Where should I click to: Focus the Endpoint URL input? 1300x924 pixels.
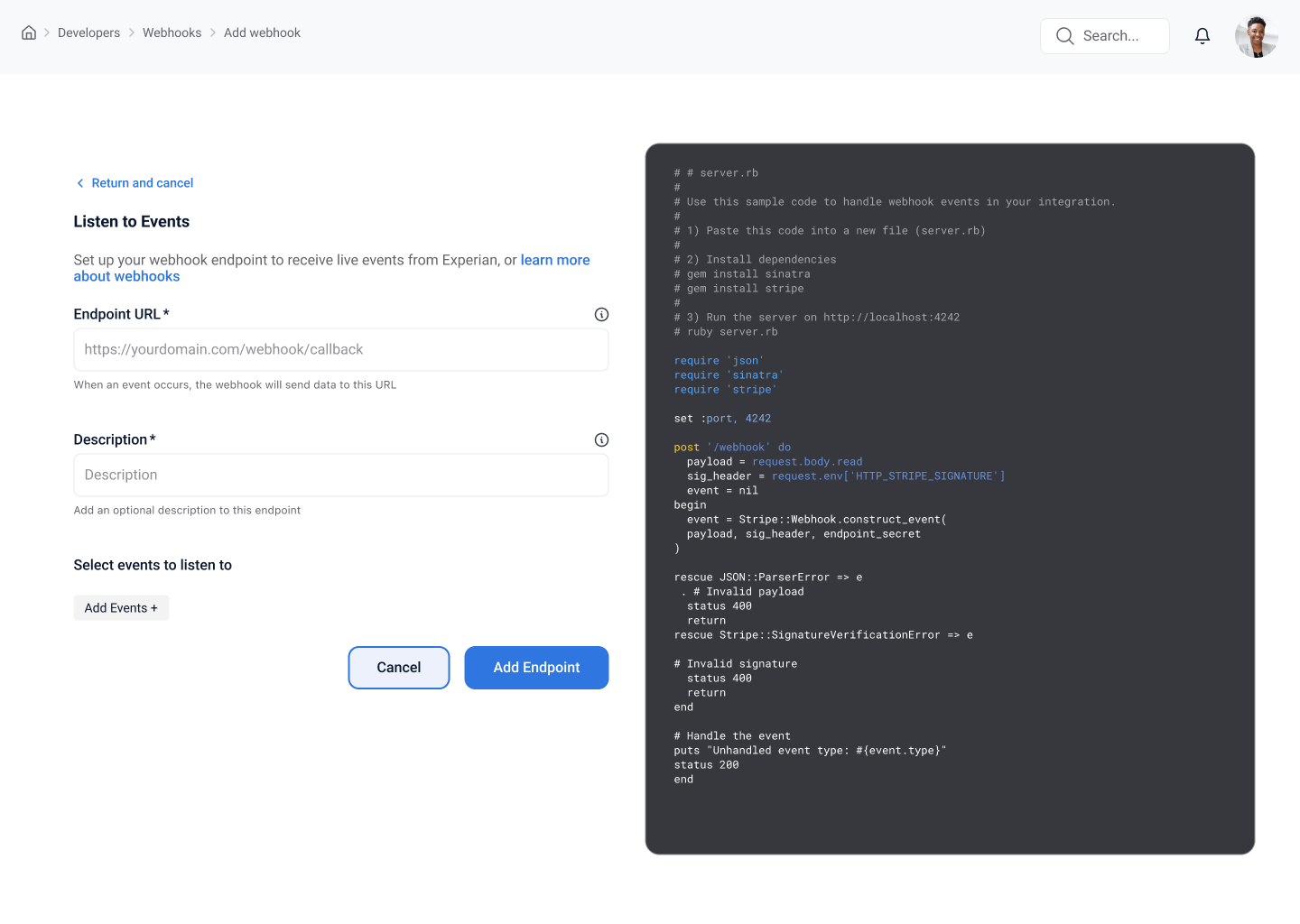click(x=341, y=349)
